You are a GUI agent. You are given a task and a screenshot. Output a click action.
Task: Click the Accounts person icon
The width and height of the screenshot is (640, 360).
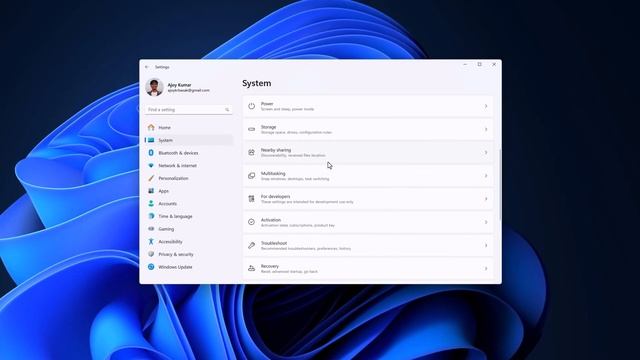pos(151,203)
